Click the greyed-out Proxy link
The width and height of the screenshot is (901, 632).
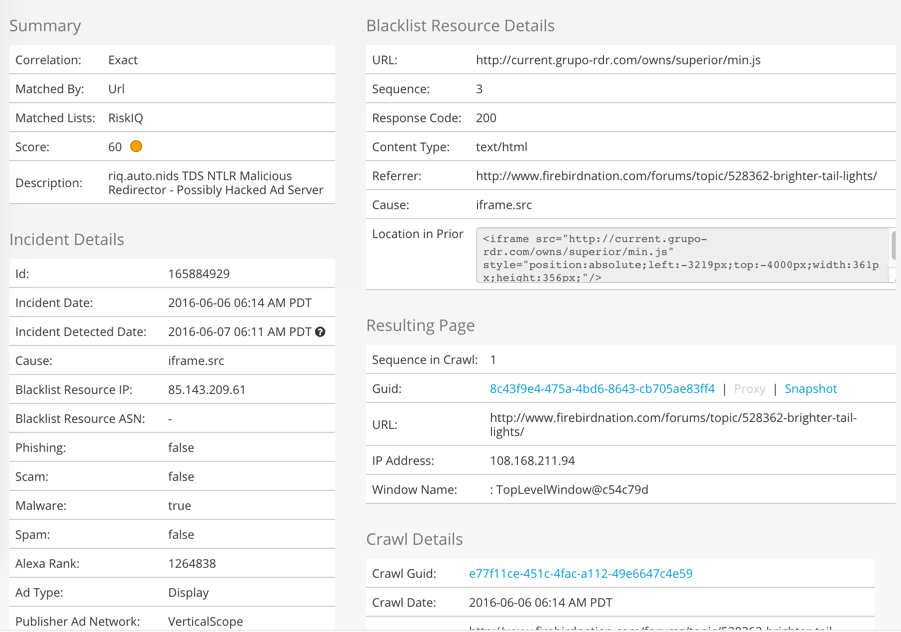(x=750, y=389)
